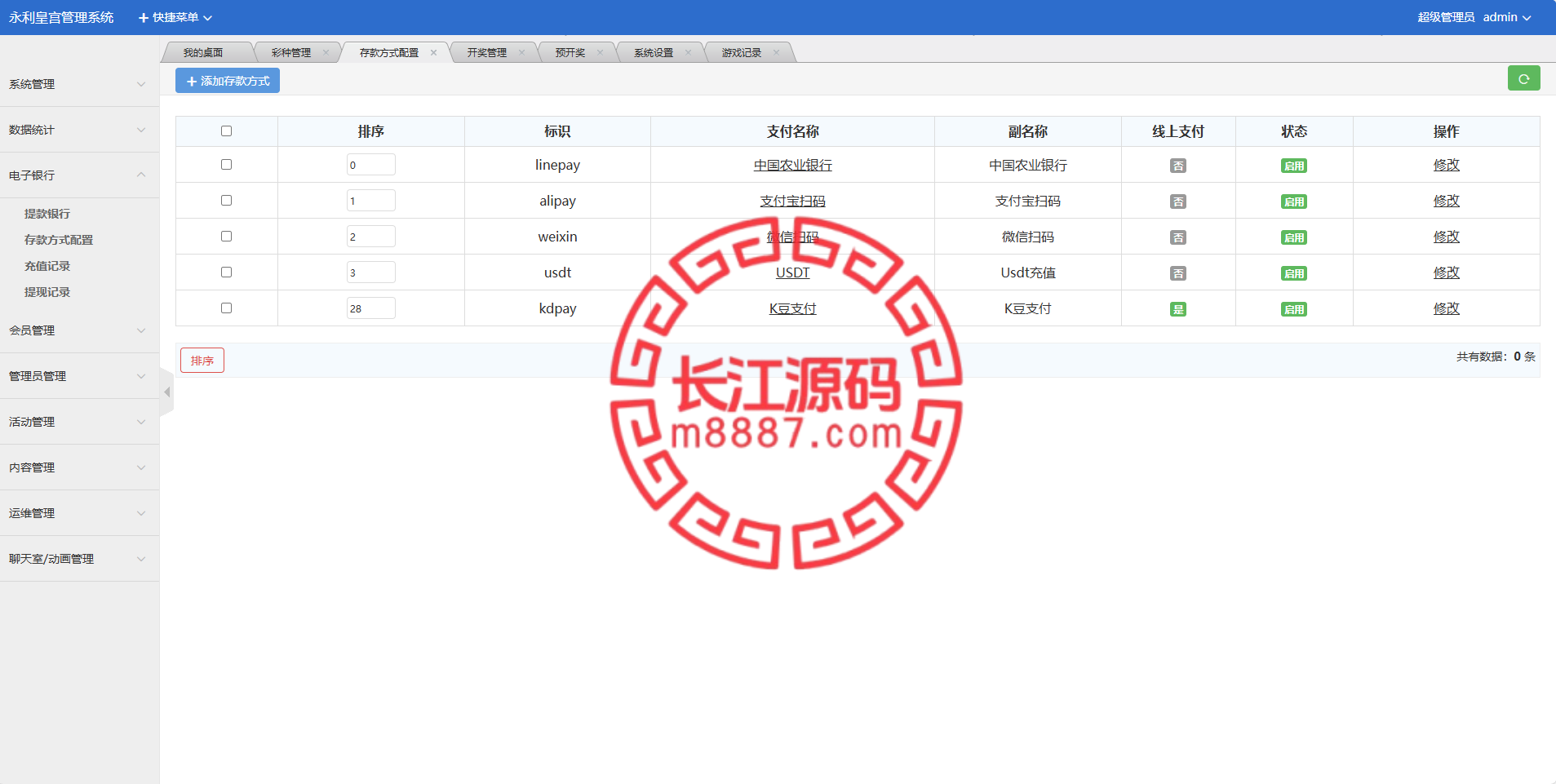Open the admin user dropdown
The image size is (1556, 784).
[1507, 17]
